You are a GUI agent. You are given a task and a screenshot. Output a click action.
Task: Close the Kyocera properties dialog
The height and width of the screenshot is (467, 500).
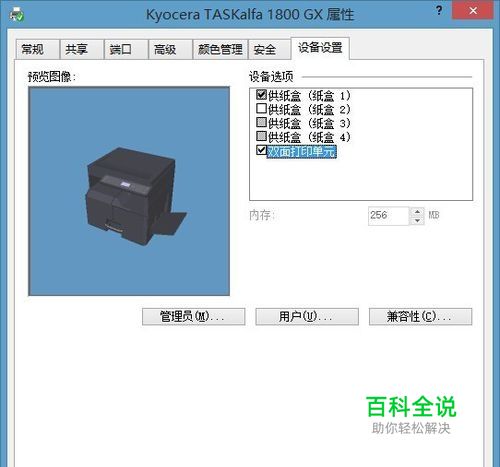[x=472, y=11]
